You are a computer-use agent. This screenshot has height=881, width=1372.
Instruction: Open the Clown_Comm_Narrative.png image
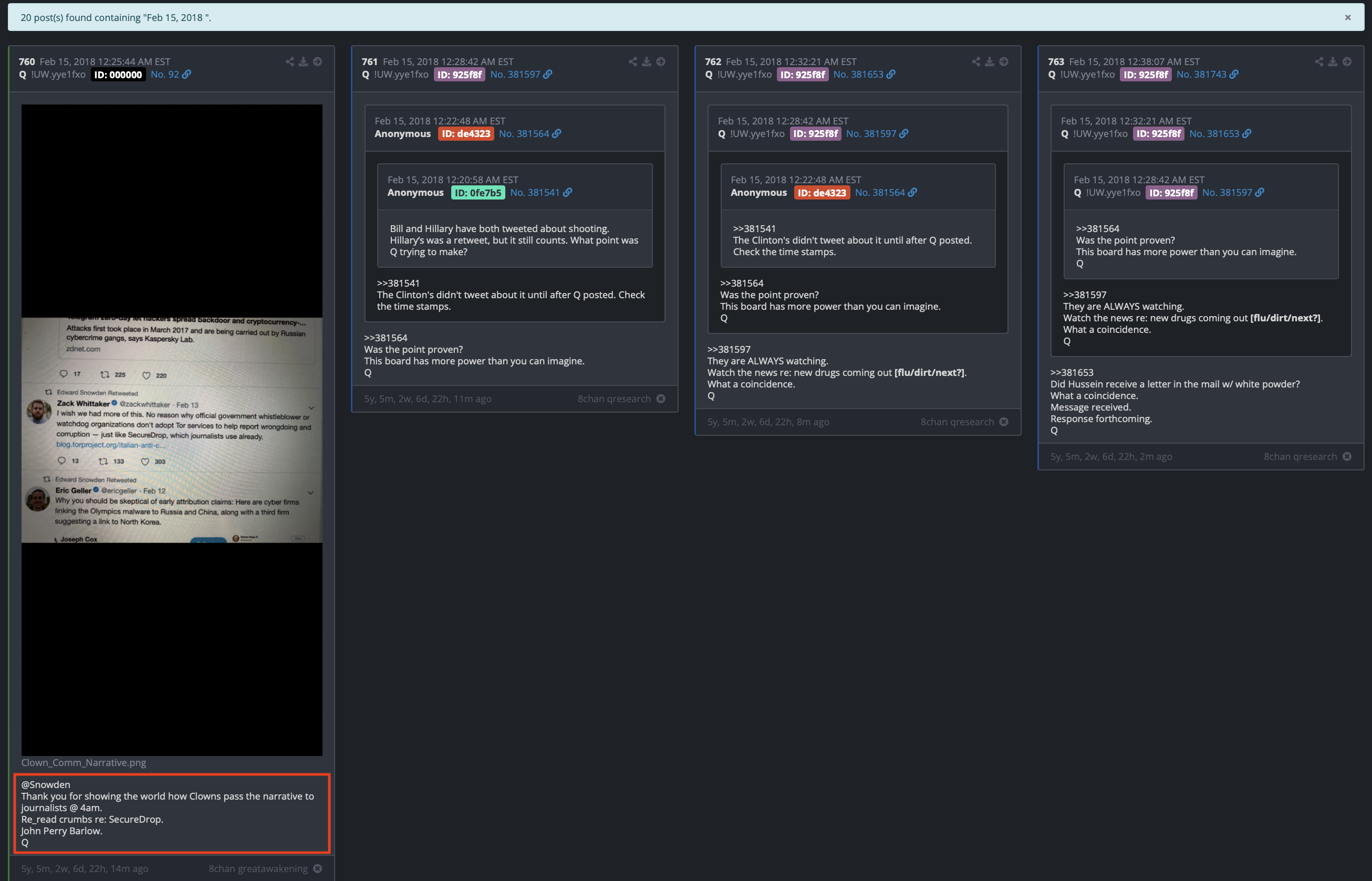tap(172, 429)
